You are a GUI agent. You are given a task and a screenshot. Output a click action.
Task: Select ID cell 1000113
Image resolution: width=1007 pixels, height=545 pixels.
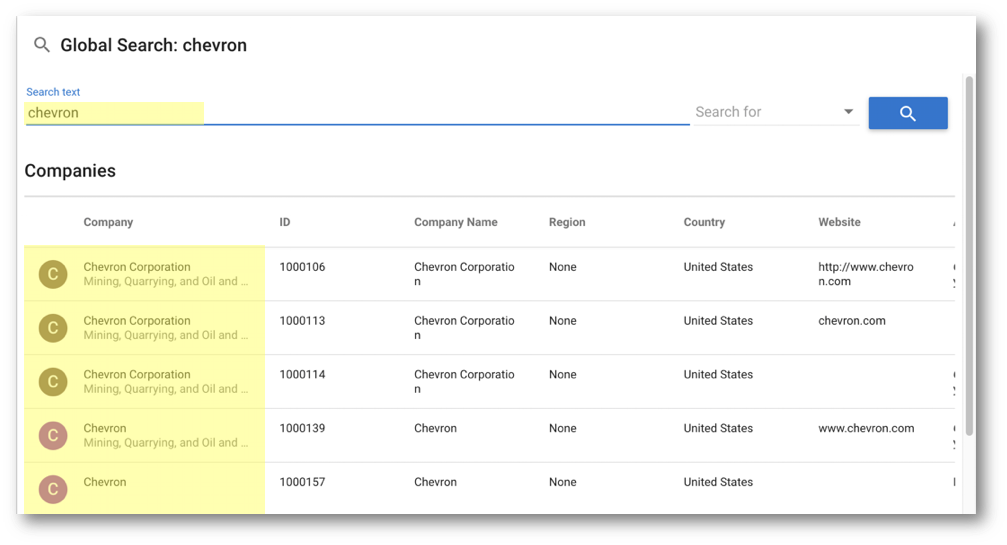click(x=302, y=321)
